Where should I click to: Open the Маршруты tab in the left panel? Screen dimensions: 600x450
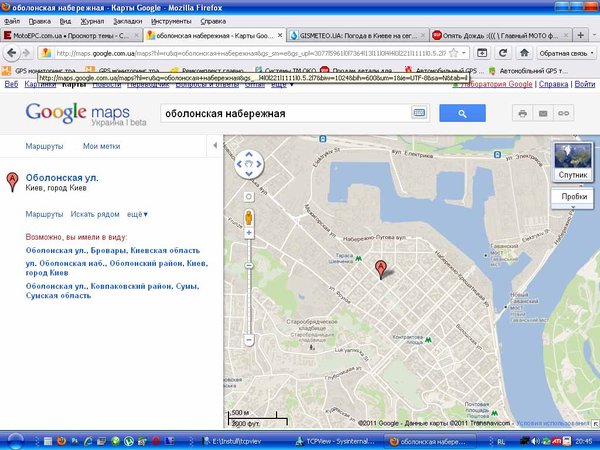[44, 146]
